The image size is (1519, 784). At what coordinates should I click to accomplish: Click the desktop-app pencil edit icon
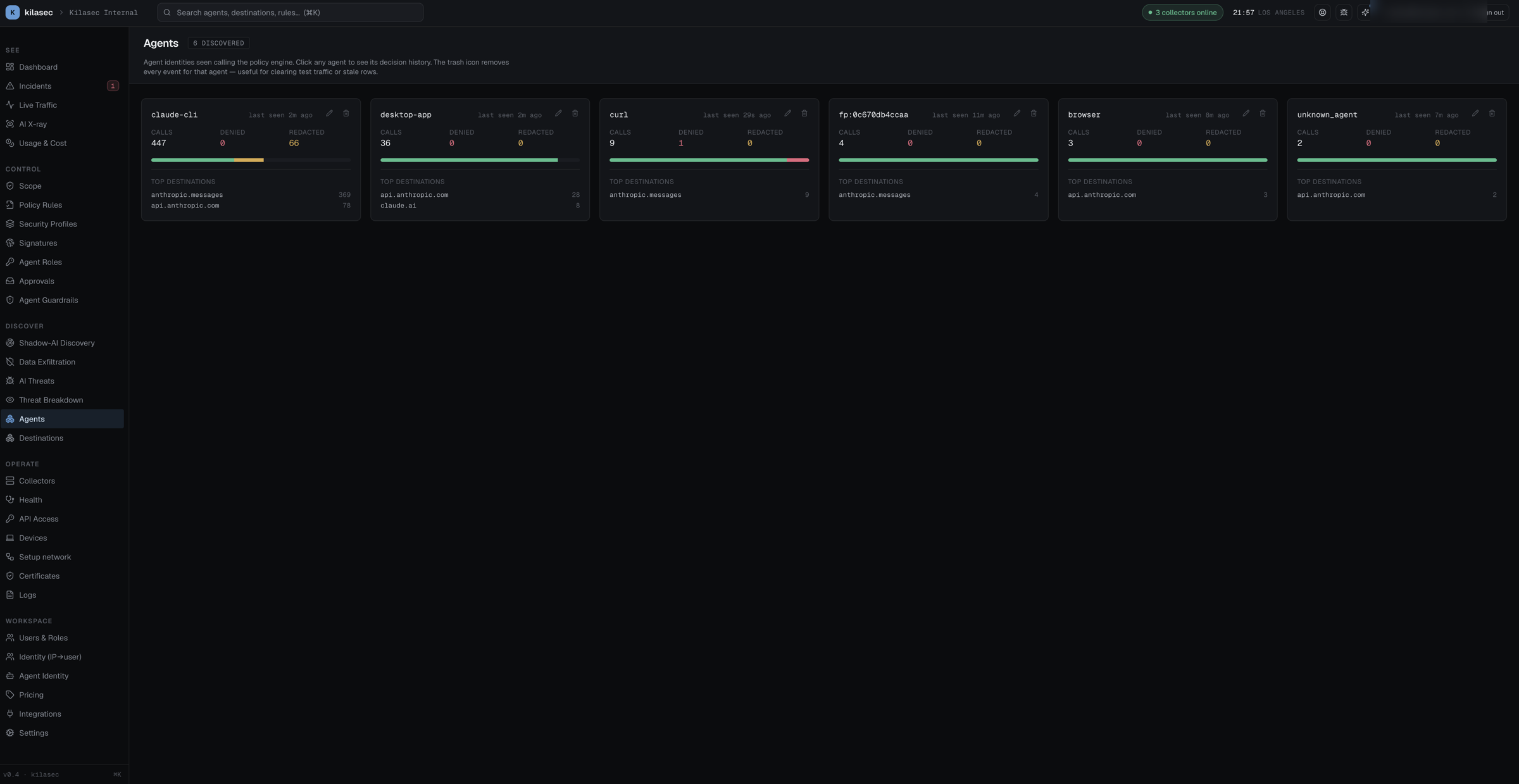558,114
